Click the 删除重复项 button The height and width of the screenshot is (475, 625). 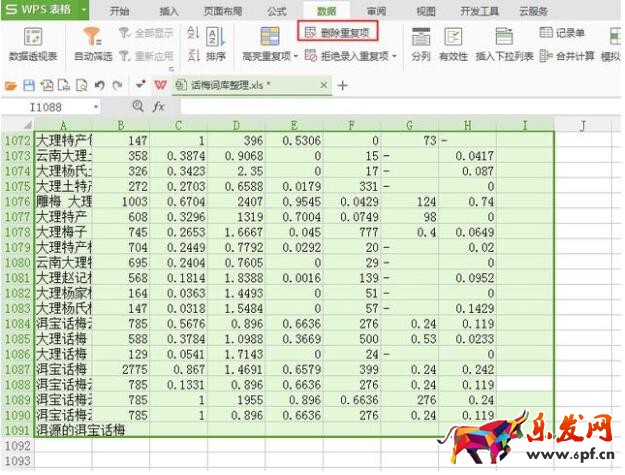tap(340, 32)
